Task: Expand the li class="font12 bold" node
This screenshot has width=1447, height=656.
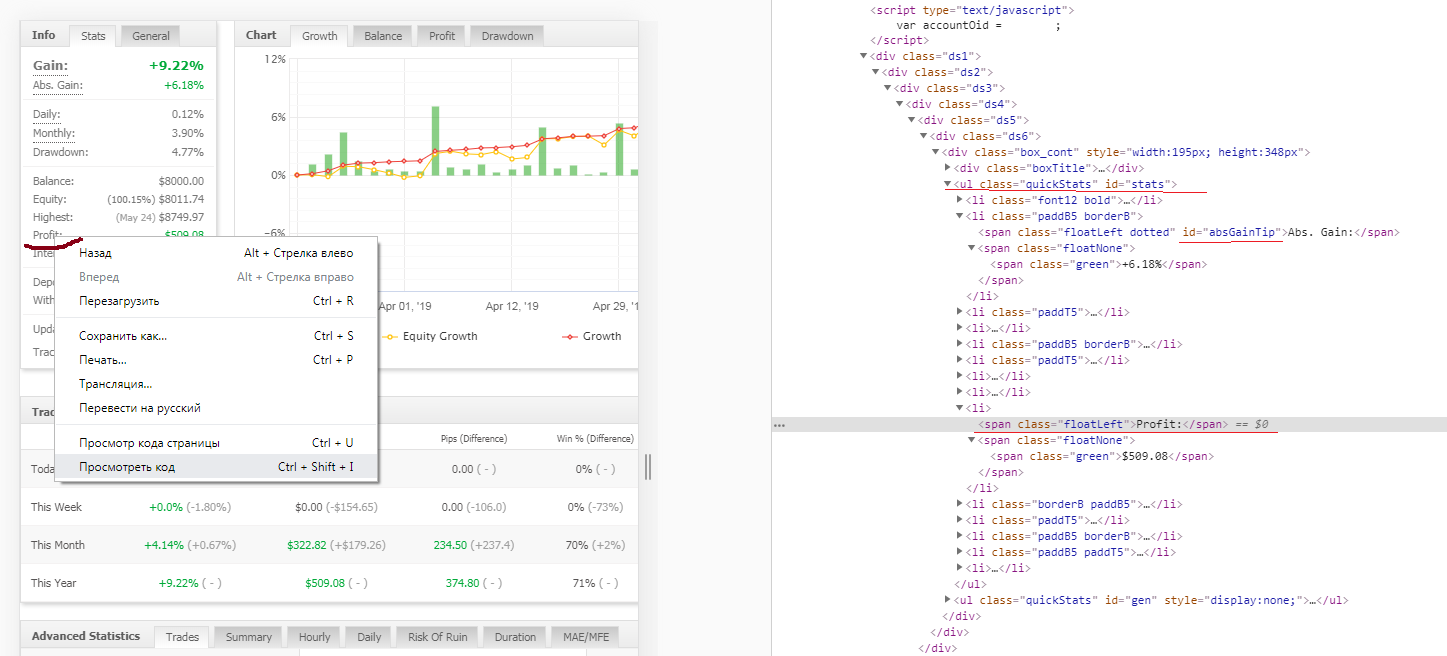Action: (960, 200)
